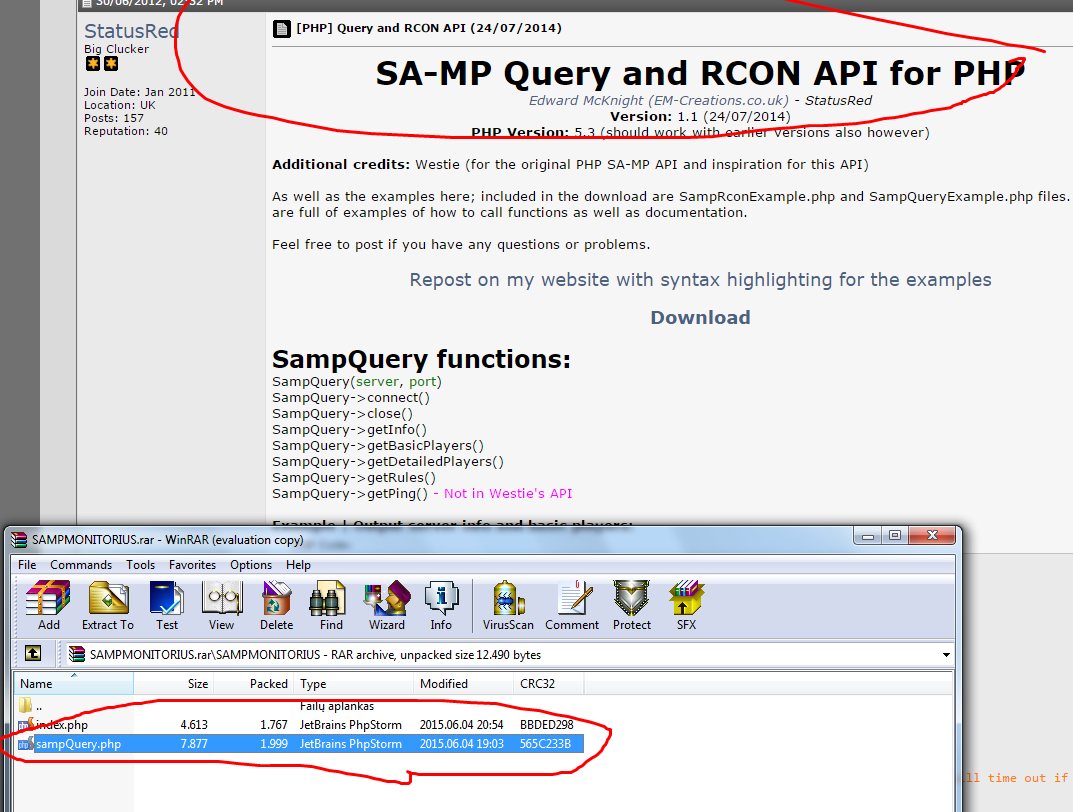Open the WinRAR File menu
The width and height of the screenshot is (1073, 812).
click(27, 564)
